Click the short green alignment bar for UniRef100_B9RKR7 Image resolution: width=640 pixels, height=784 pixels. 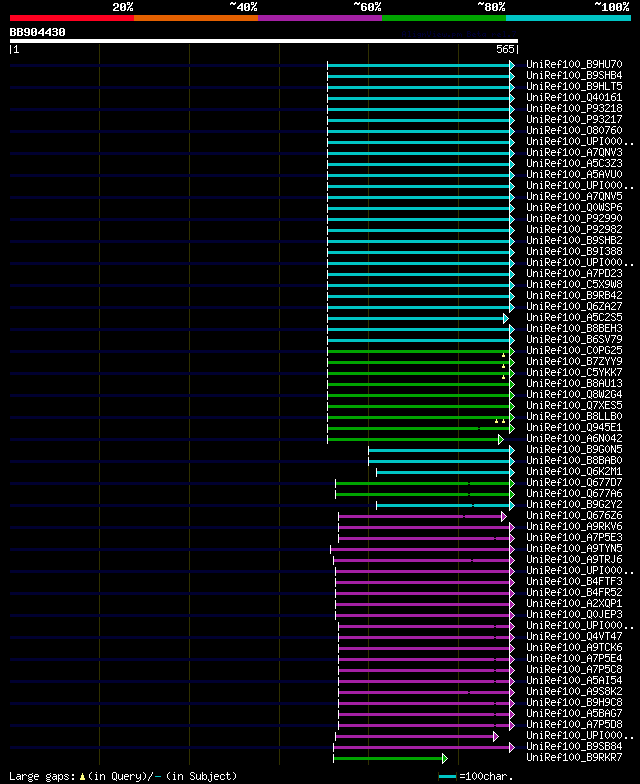(390, 758)
